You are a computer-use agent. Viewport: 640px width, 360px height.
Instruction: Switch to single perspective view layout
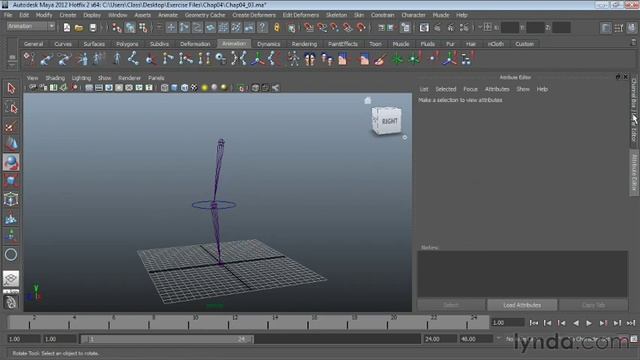(x=11, y=279)
